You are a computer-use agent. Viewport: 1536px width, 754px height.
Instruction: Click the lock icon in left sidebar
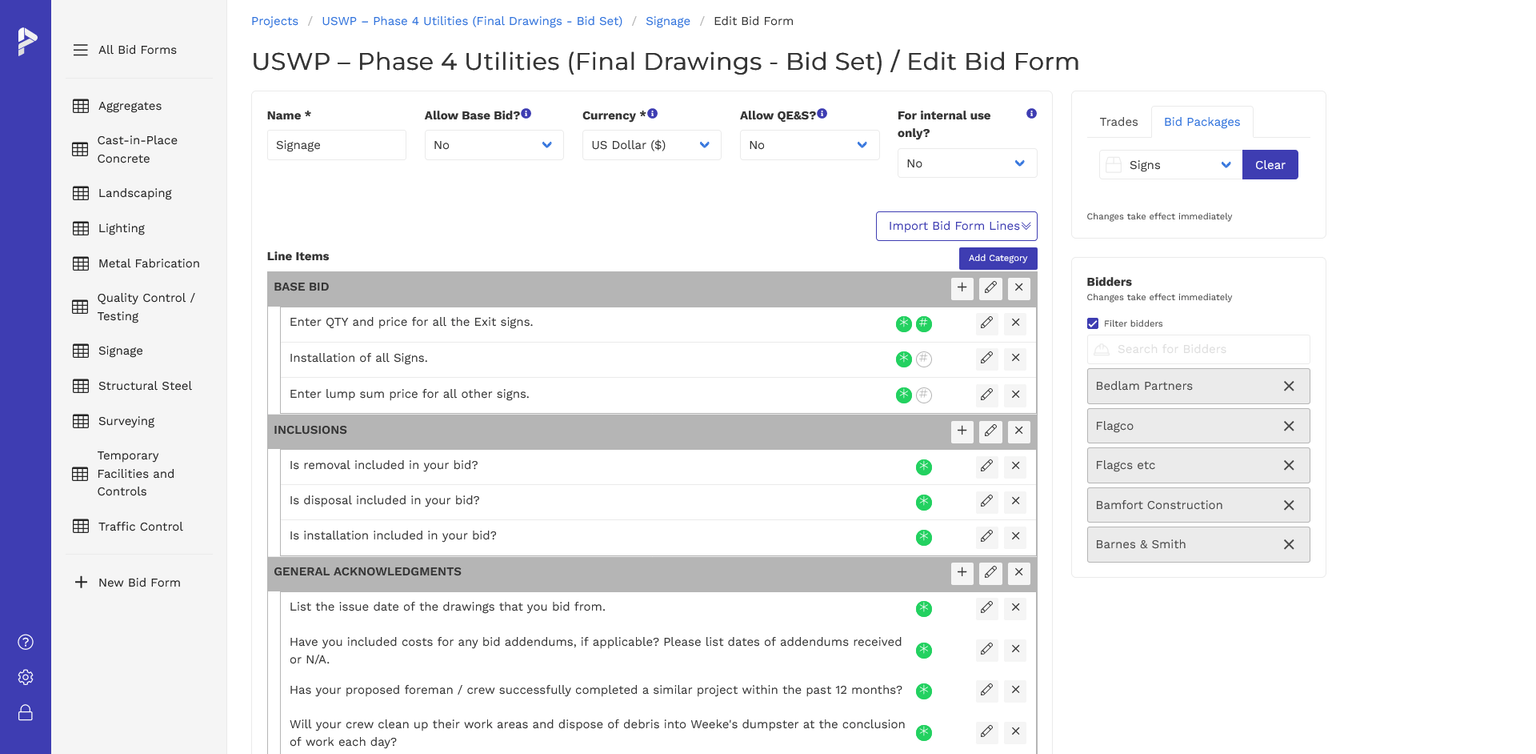click(x=26, y=712)
